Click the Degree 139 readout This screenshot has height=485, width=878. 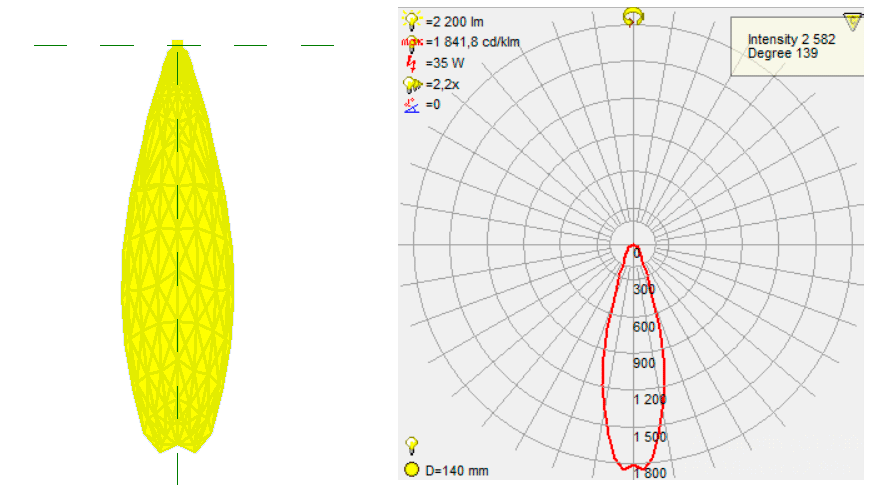pyautogui.click(x=782, y=53)
